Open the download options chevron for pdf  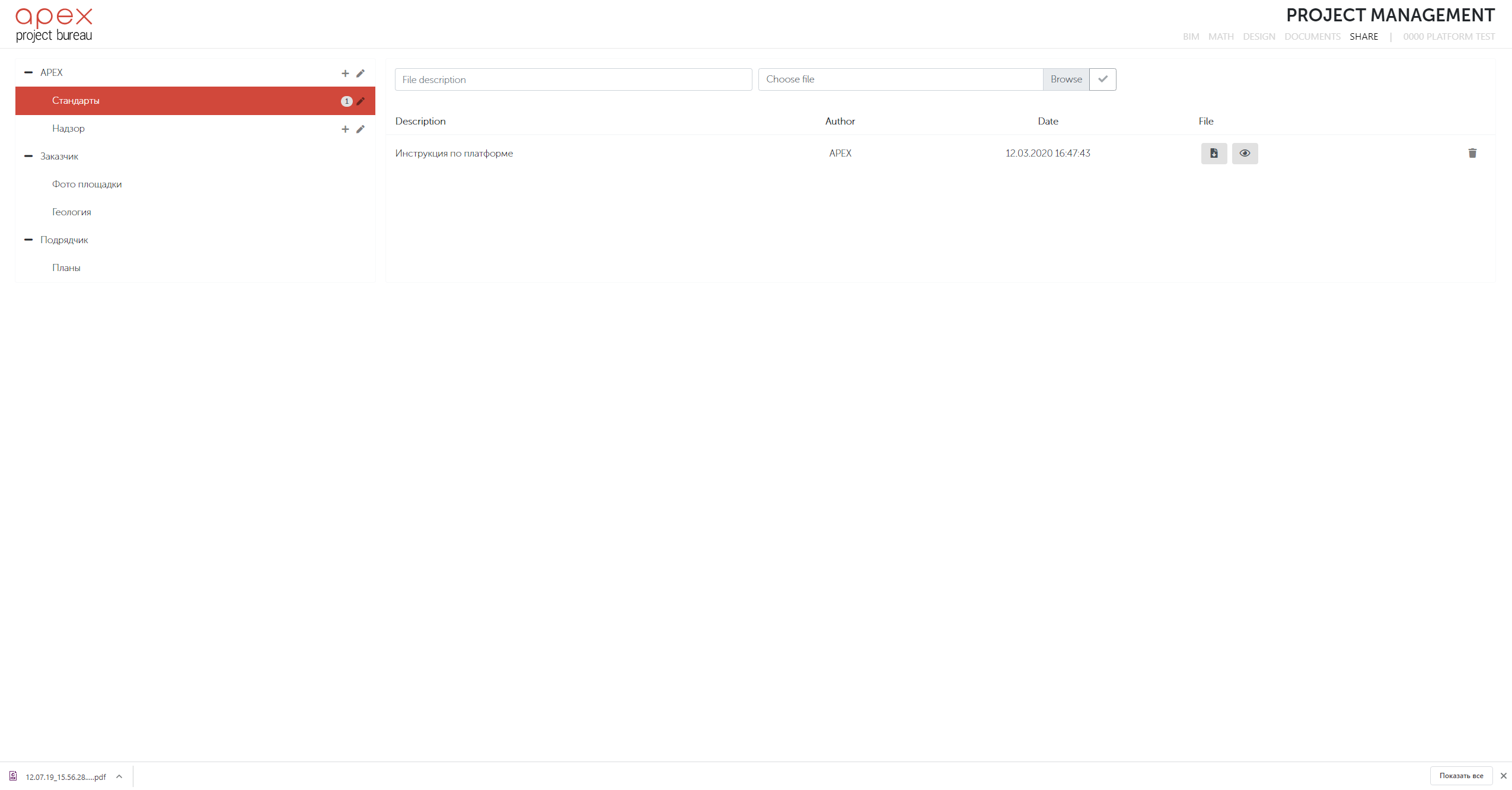tap(119, 776)
